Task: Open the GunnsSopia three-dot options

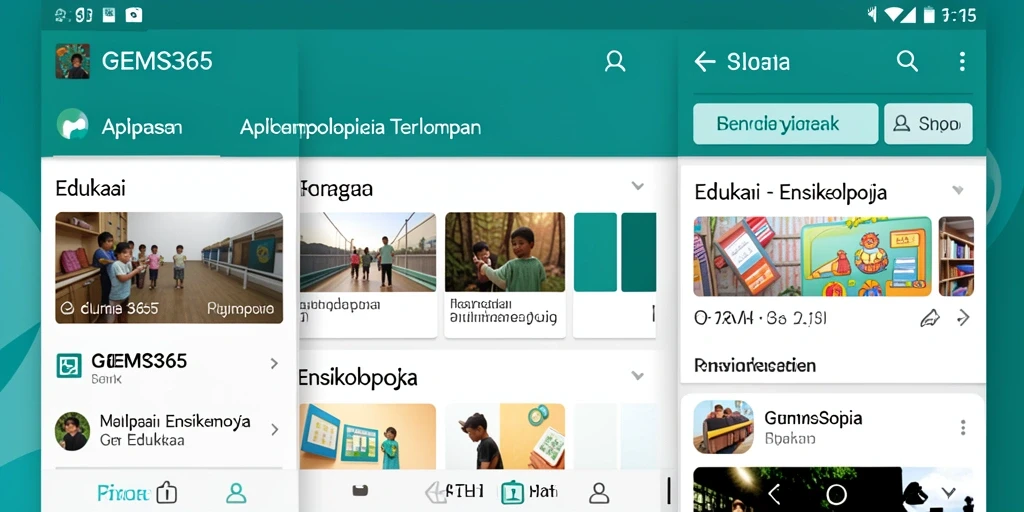Action: pyautogui.click(x=963, y=428)
